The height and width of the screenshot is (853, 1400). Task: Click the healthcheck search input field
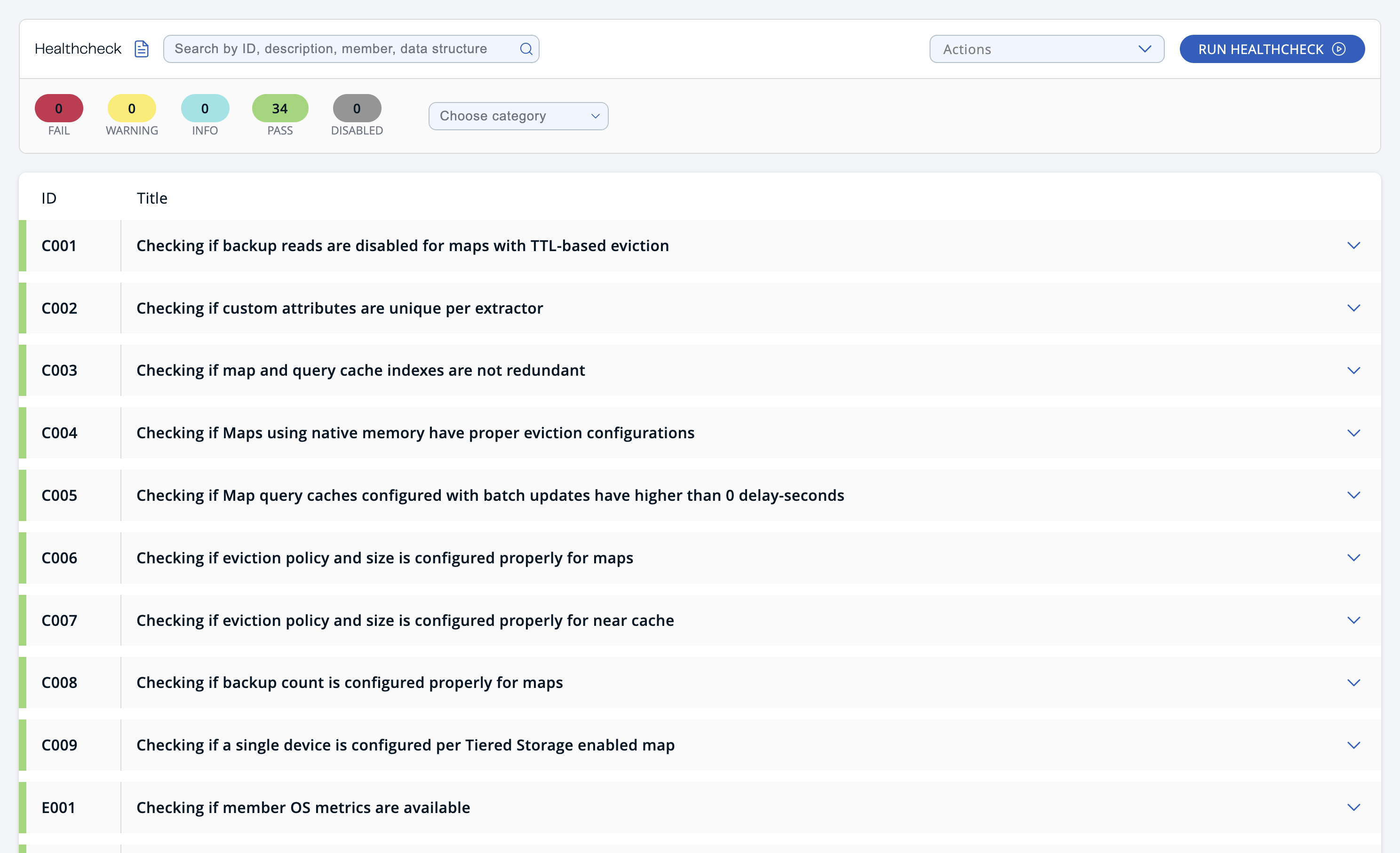click(341, 49)
